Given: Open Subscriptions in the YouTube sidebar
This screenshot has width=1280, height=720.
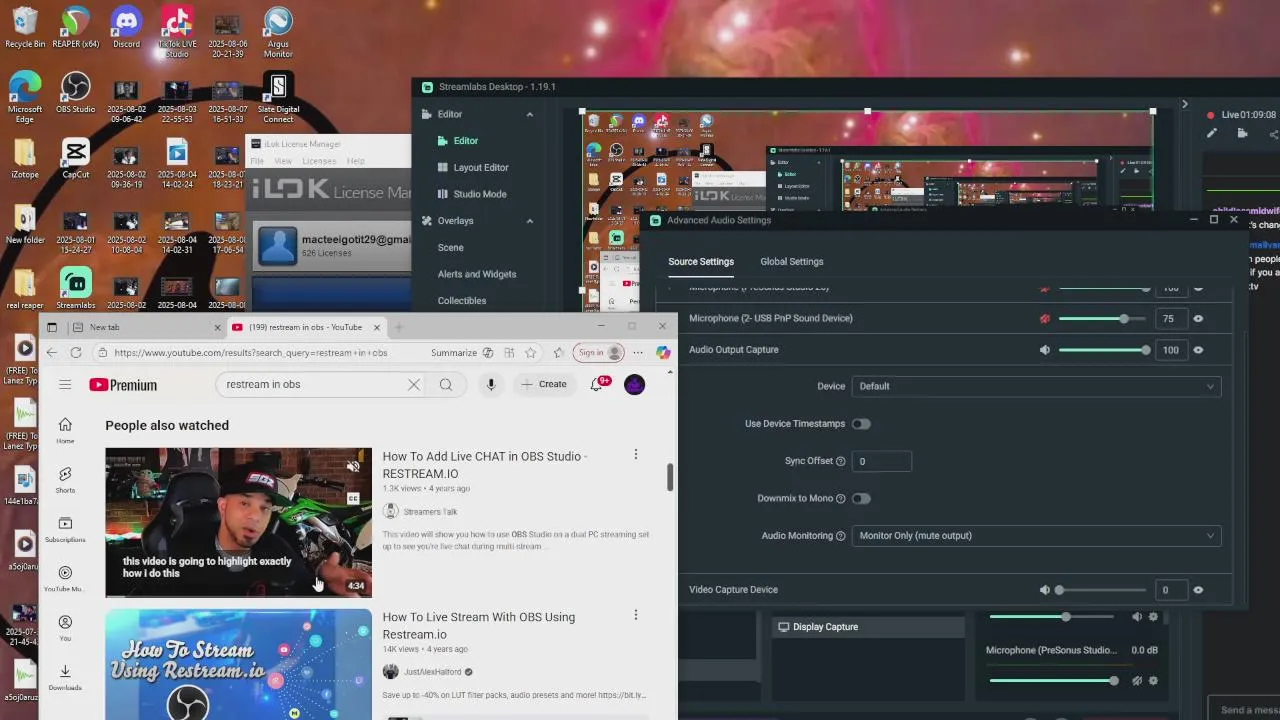Looking at the screenshot, I should click(x=65, y=529).
